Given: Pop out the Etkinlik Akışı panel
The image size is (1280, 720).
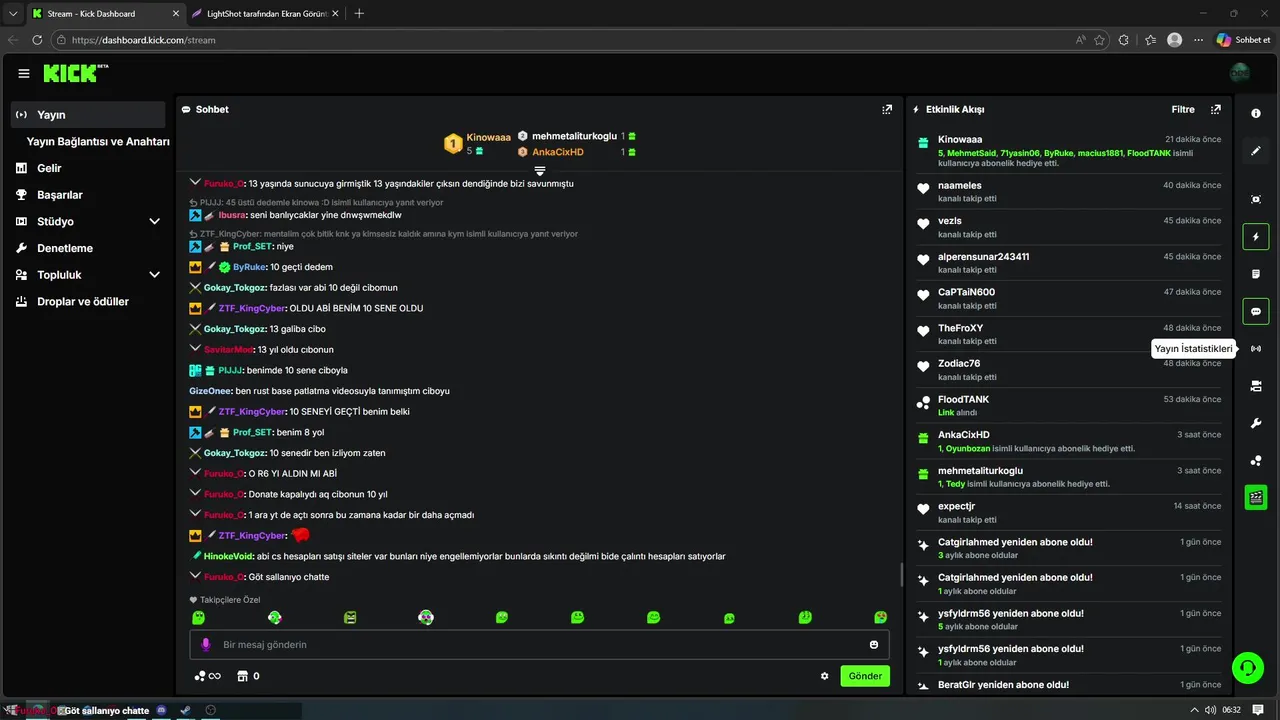Looking at the screenshot, I should pyautogui.click(x=1216, y=110).
